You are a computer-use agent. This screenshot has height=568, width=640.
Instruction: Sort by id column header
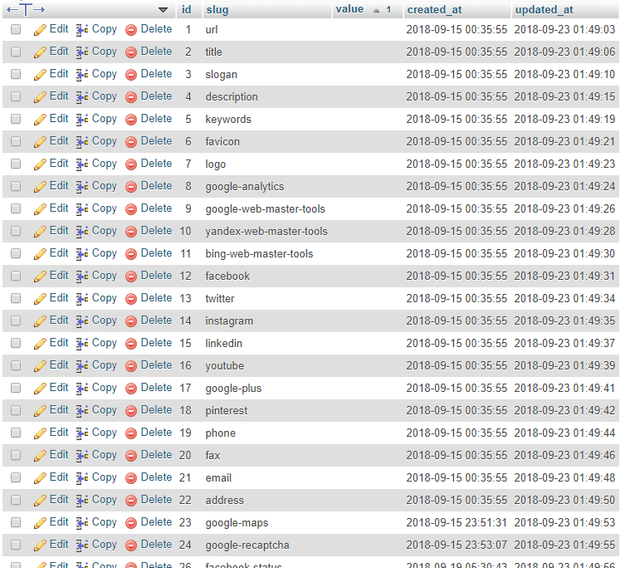[x=186, y=9]
